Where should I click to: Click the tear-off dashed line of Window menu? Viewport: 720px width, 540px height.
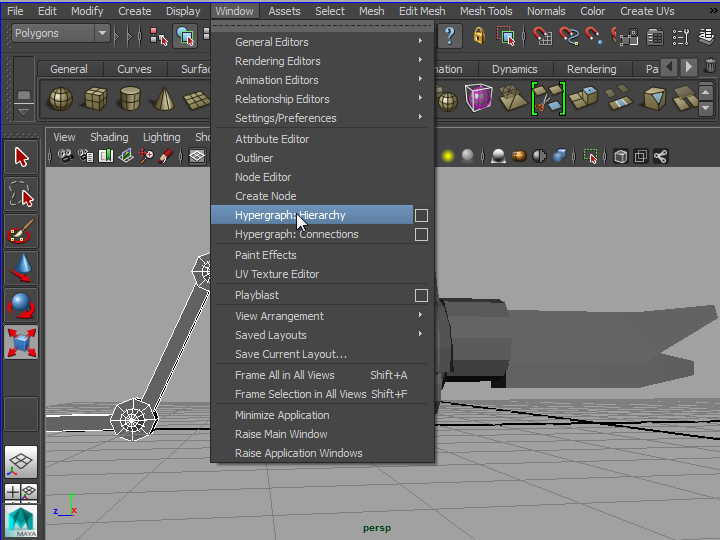(322, 26)
